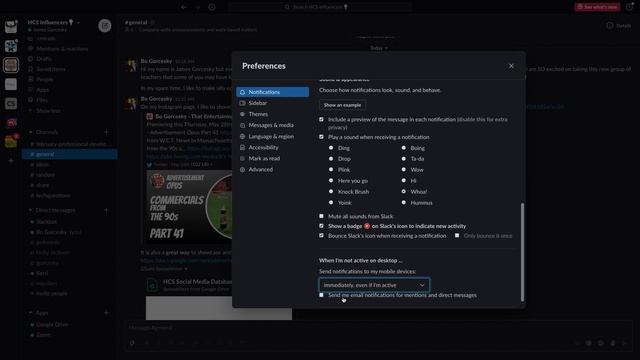This screenshot has width=640, height=360.
Task: Click the add workspace plus icon in left rail
Action: [11, 161]
